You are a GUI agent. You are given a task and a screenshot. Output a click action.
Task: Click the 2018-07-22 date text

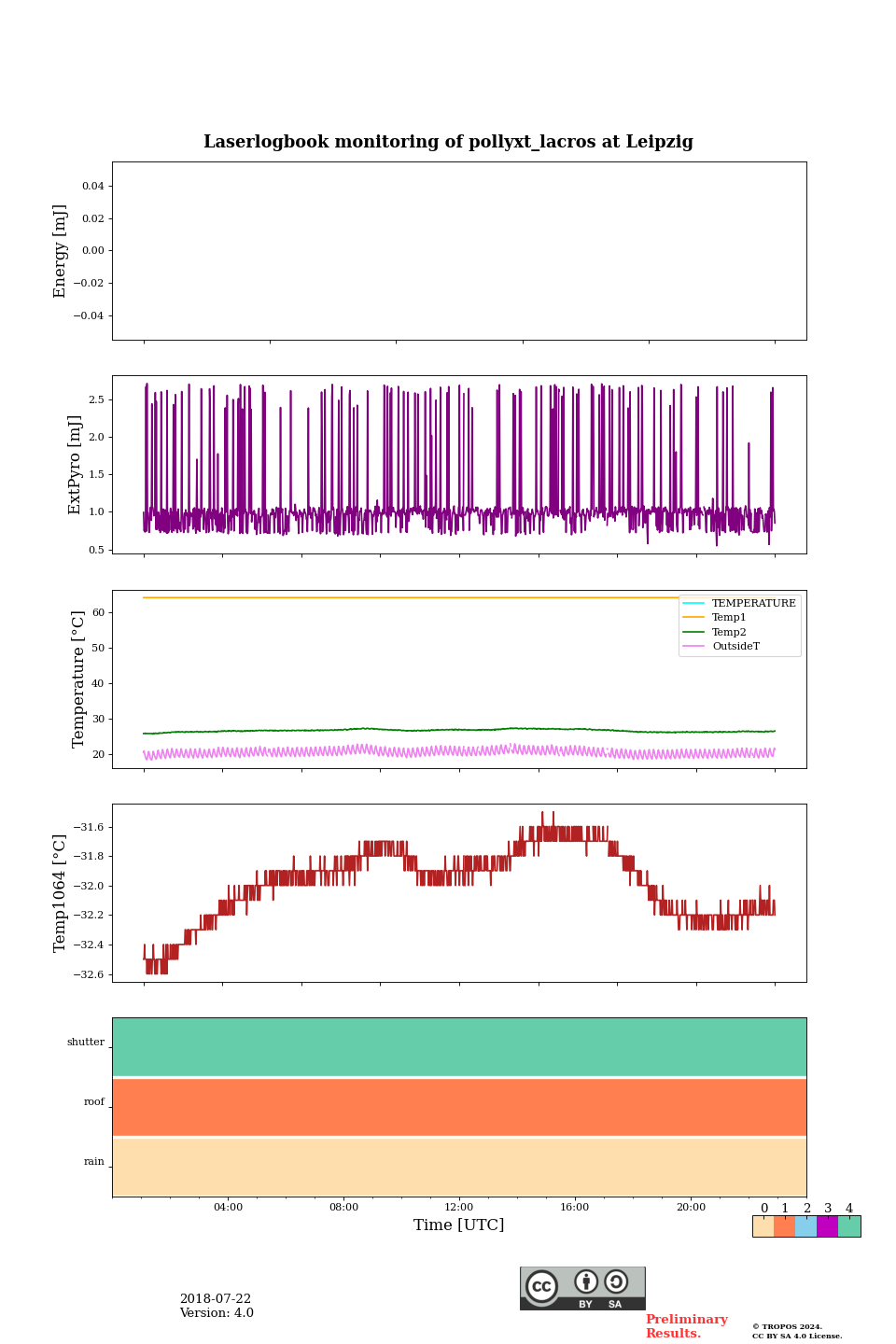tap(216, 1299)
